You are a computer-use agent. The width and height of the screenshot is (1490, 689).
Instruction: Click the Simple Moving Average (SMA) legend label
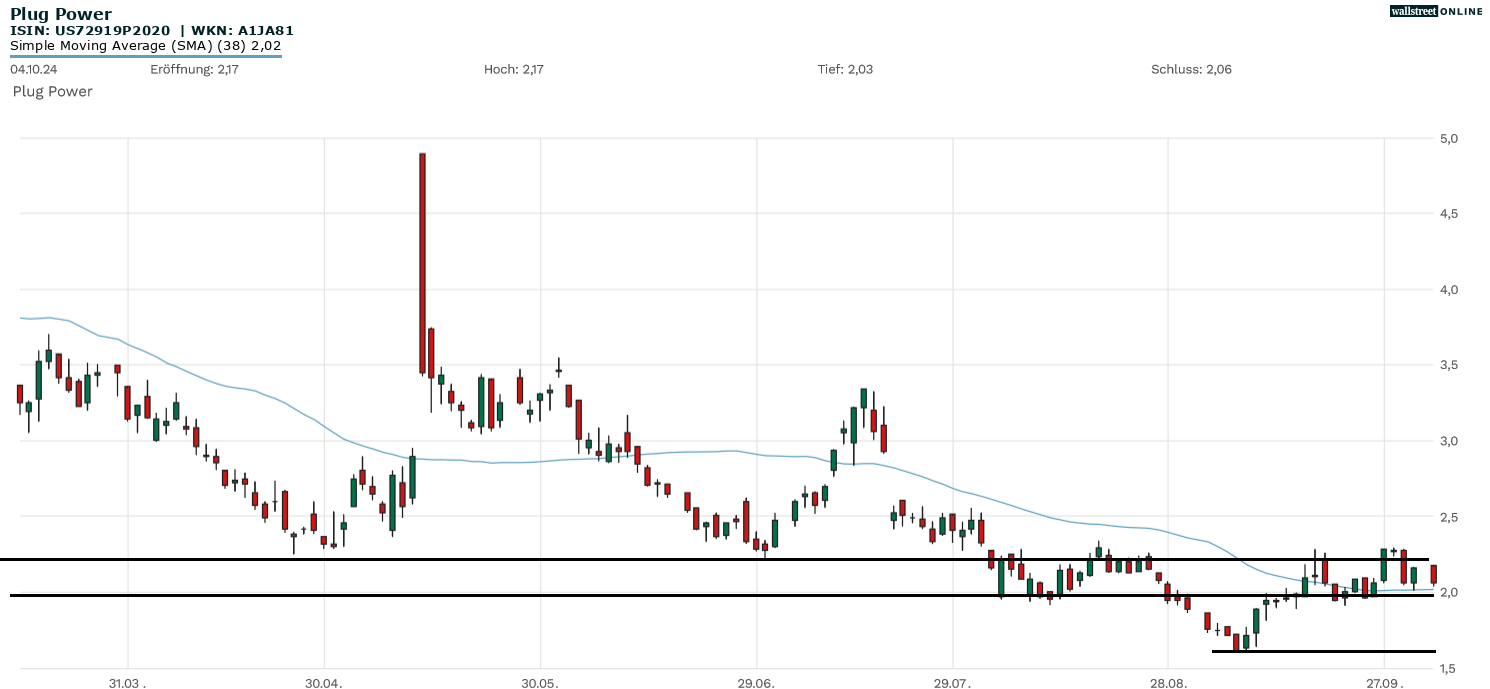pos(145,45)
